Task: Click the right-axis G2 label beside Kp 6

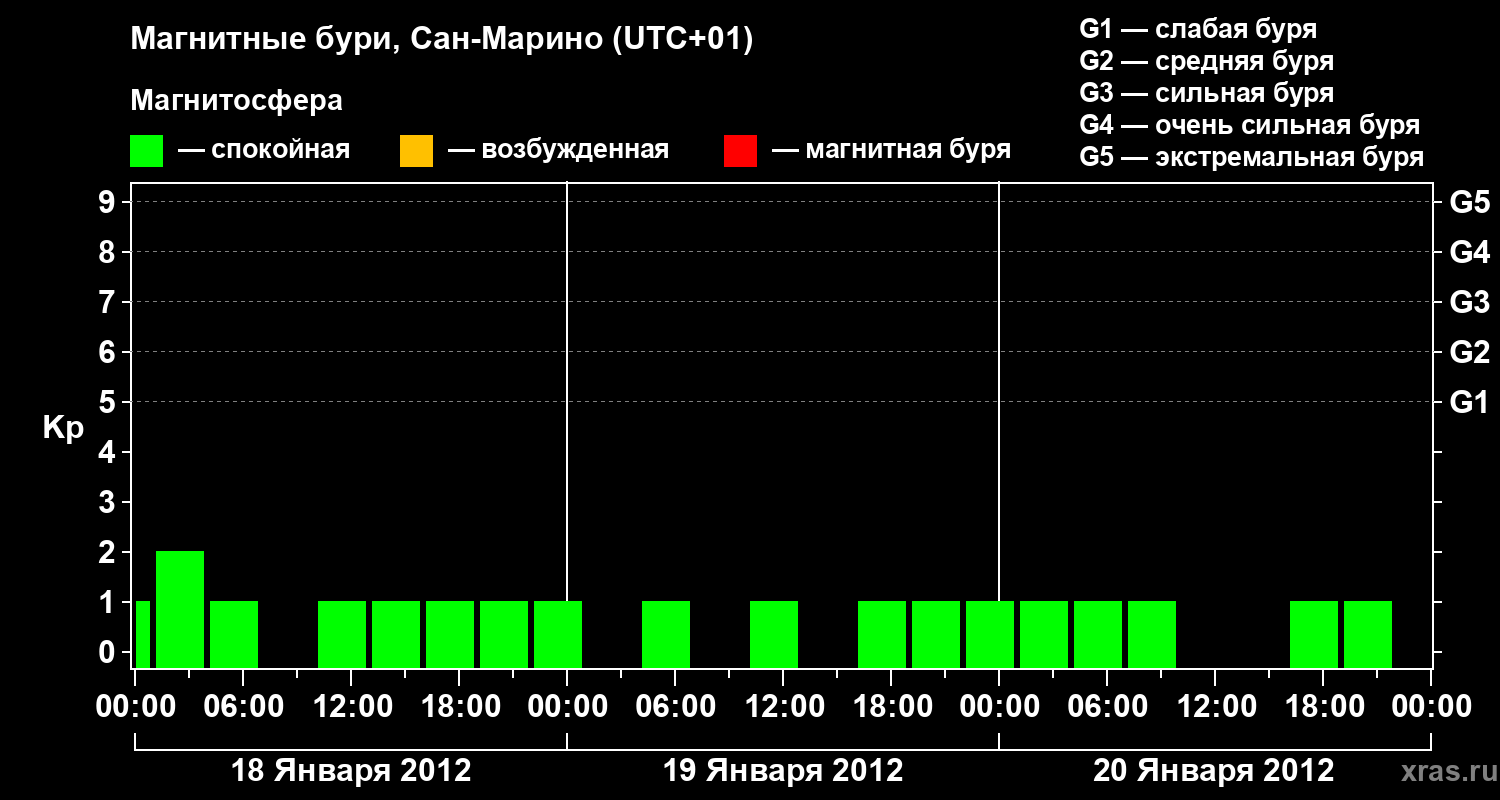Action: [x=1469, y=352]
